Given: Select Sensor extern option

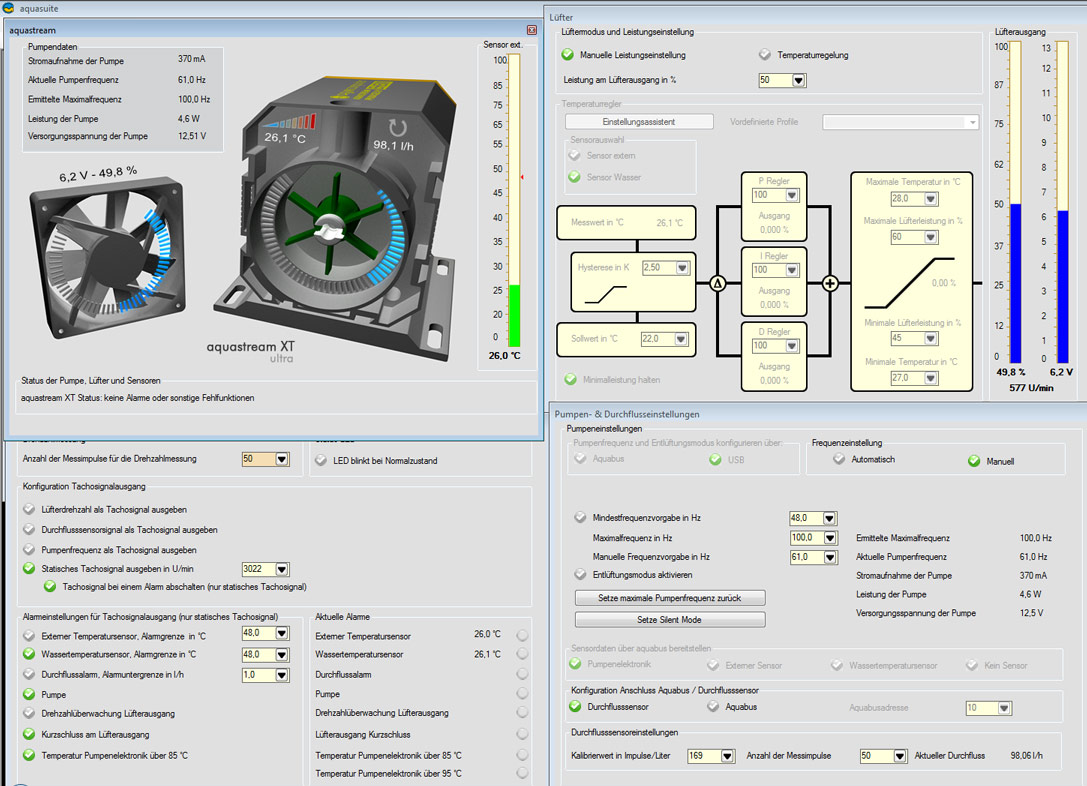Looking at the screenshot, I should click(x=574, y=155).
